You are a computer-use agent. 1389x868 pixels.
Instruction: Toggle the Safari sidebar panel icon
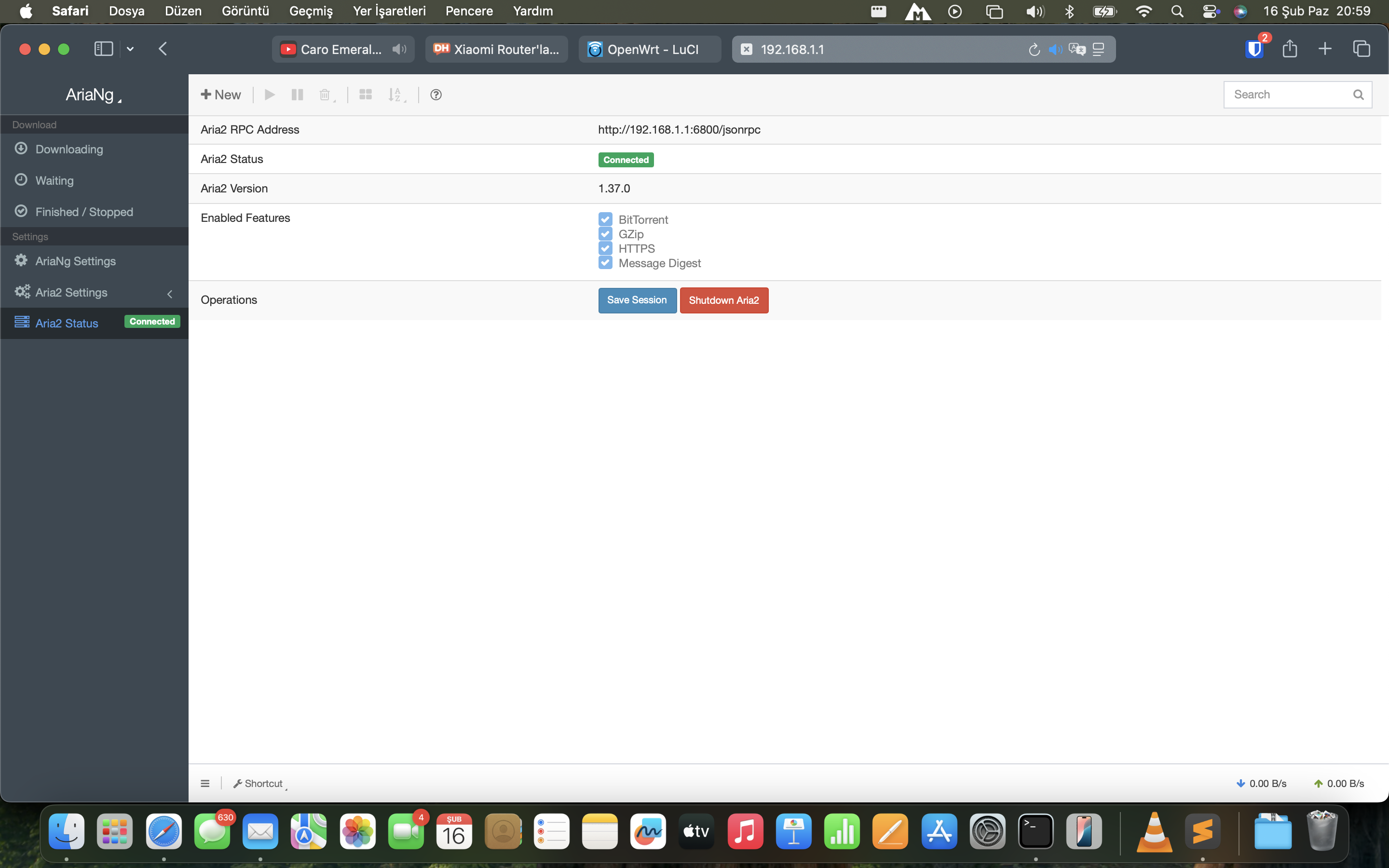pos(103,49)
